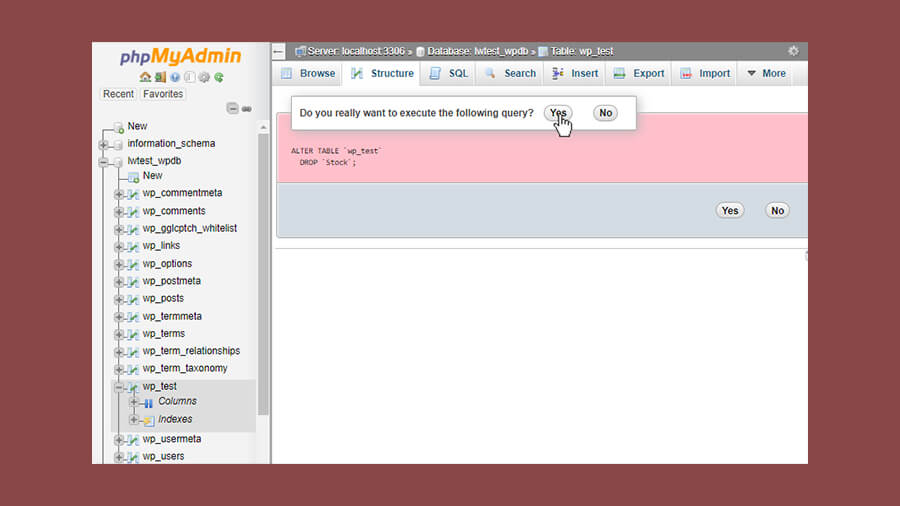900x506 pixels.
Task: Click the Home icon under the phpMyAdmin logo
Action: [x=145, y=77]
